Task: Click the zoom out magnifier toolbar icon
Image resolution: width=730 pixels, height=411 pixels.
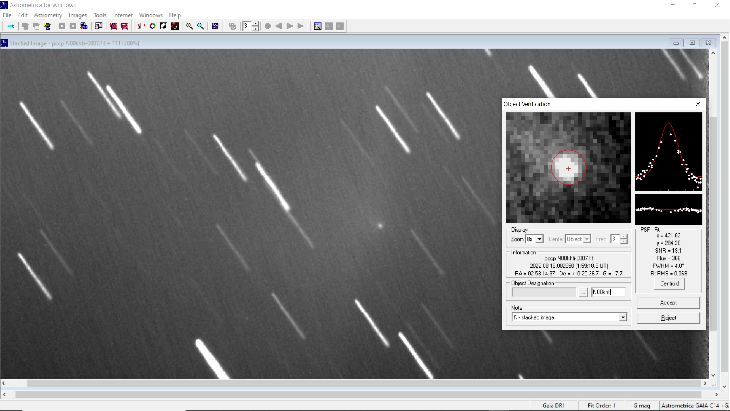Action: [200, 26]
